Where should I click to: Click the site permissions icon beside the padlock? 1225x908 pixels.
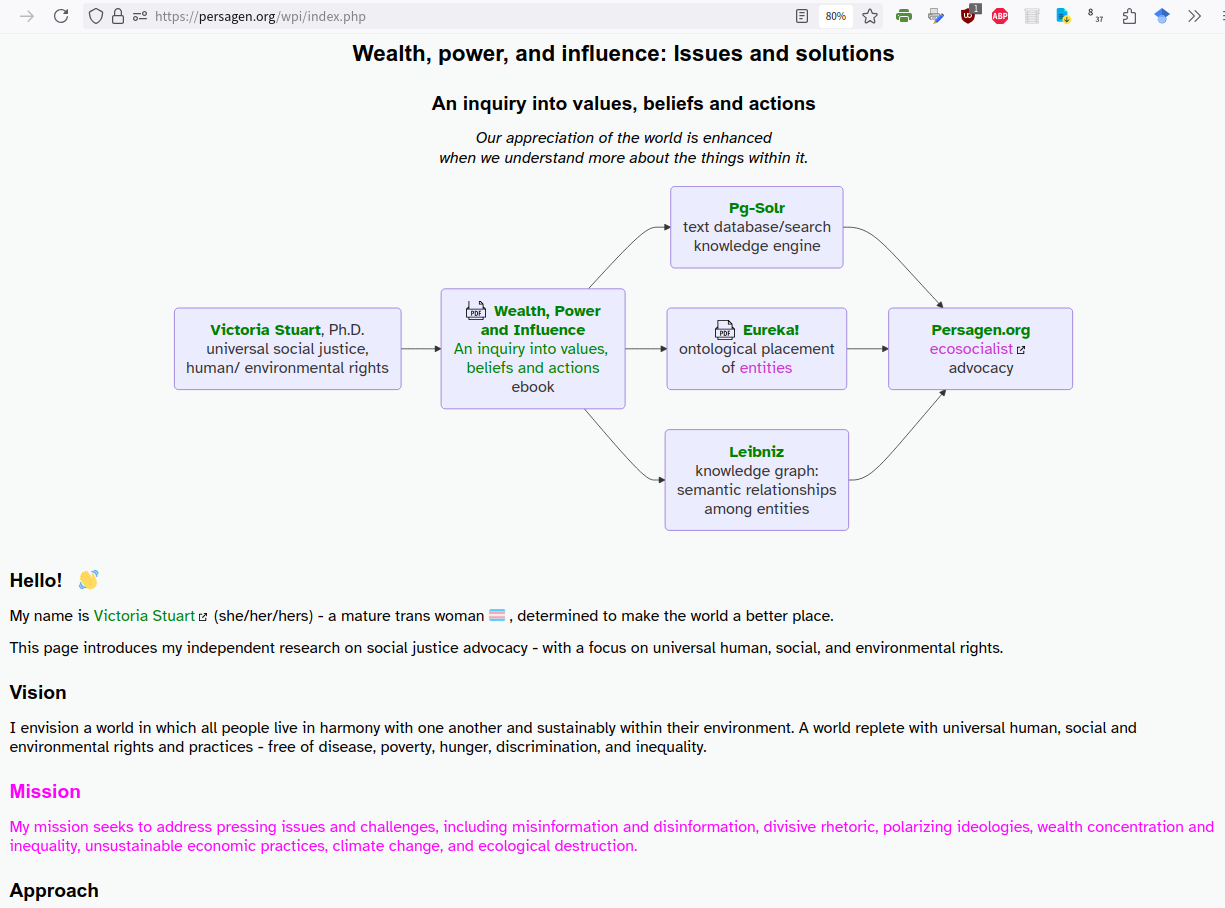tap(140, 16)
